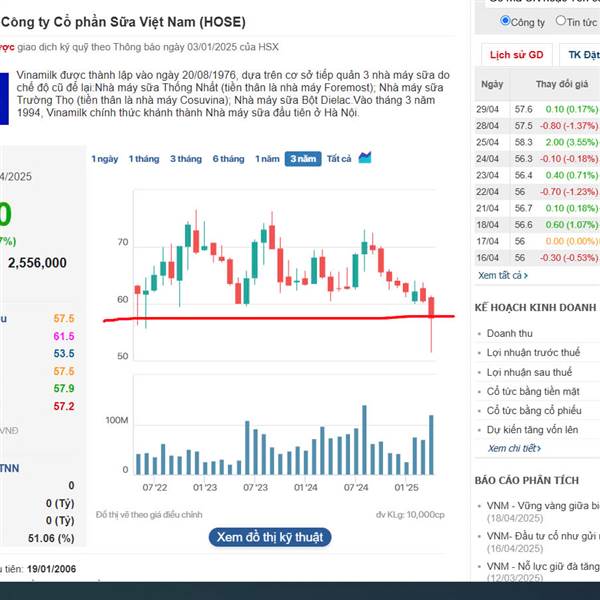Image resolution: width=600 pixels, height=600 pixels.
Task: Select the 1 ngày chart range
Action: (x=104, y=159)
